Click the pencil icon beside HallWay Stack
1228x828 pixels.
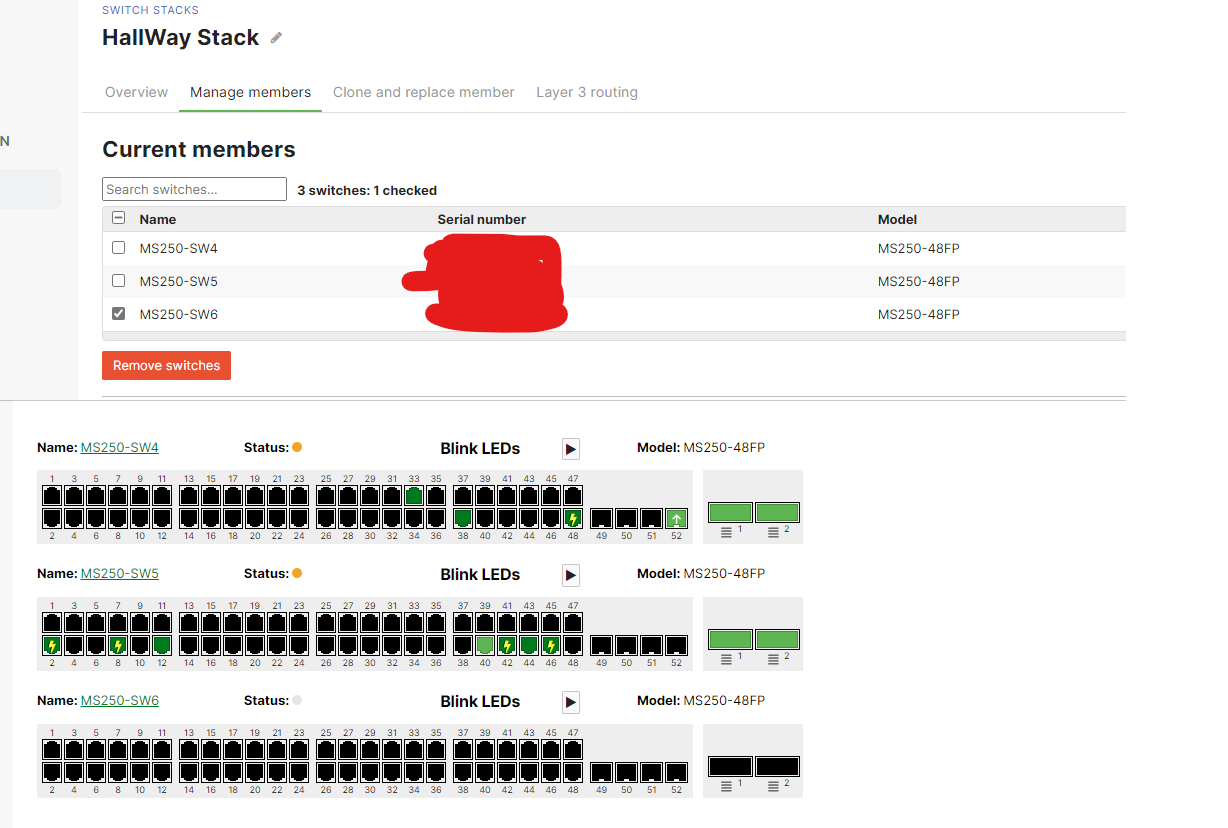coord(277,38)
